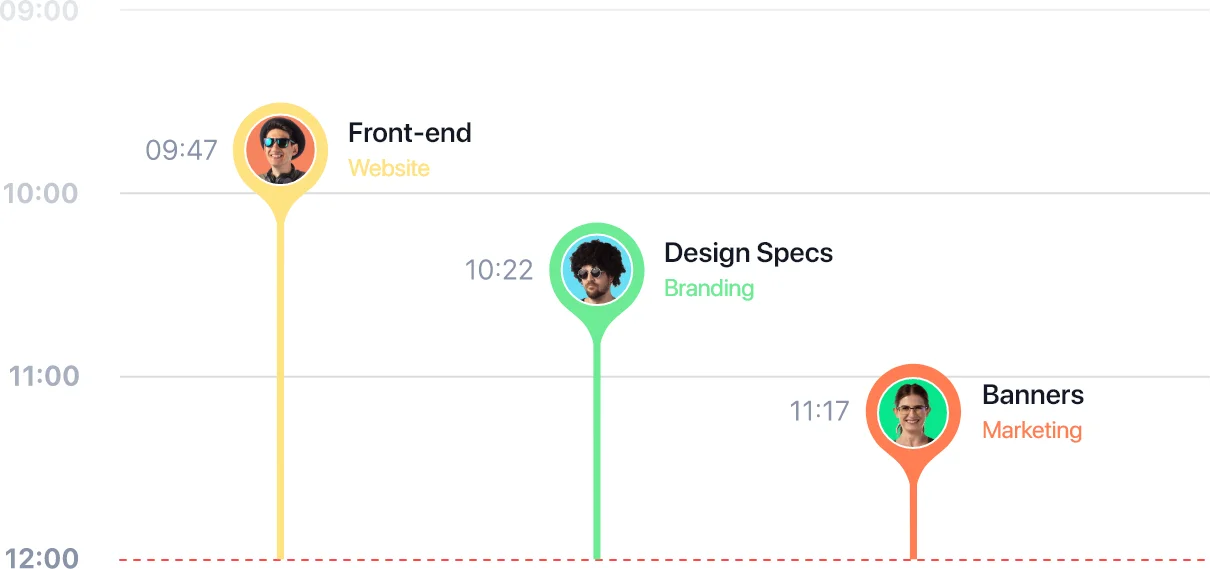Open the Banners avatar of woman with glasses
Viewport: 1211px width, 569px height.
[913, 412]
